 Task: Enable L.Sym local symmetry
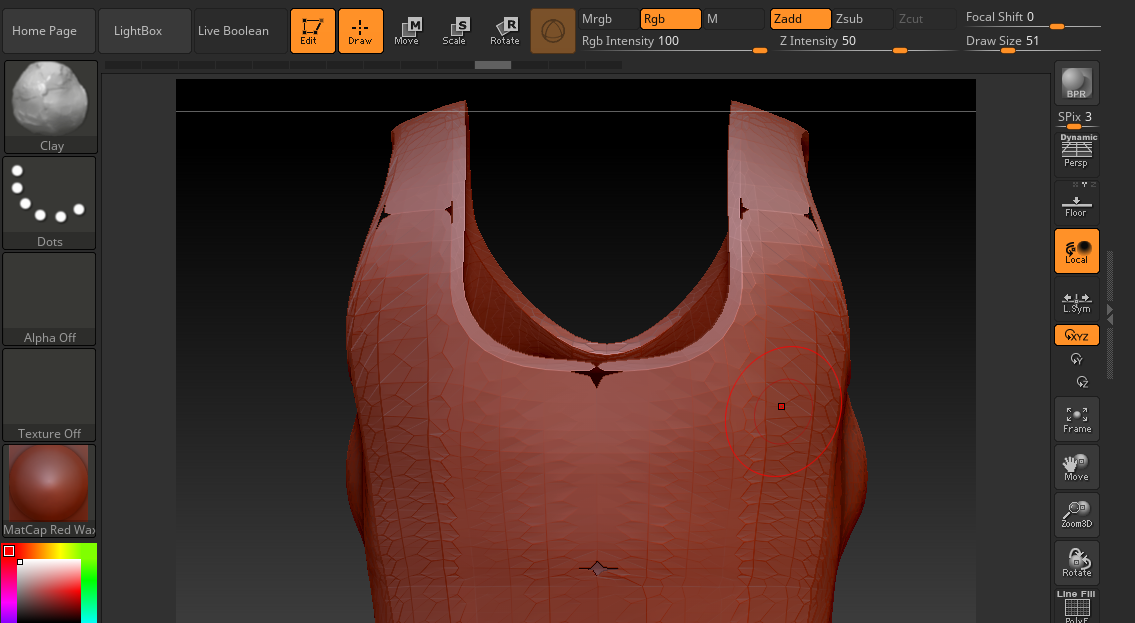[1076, 300]
